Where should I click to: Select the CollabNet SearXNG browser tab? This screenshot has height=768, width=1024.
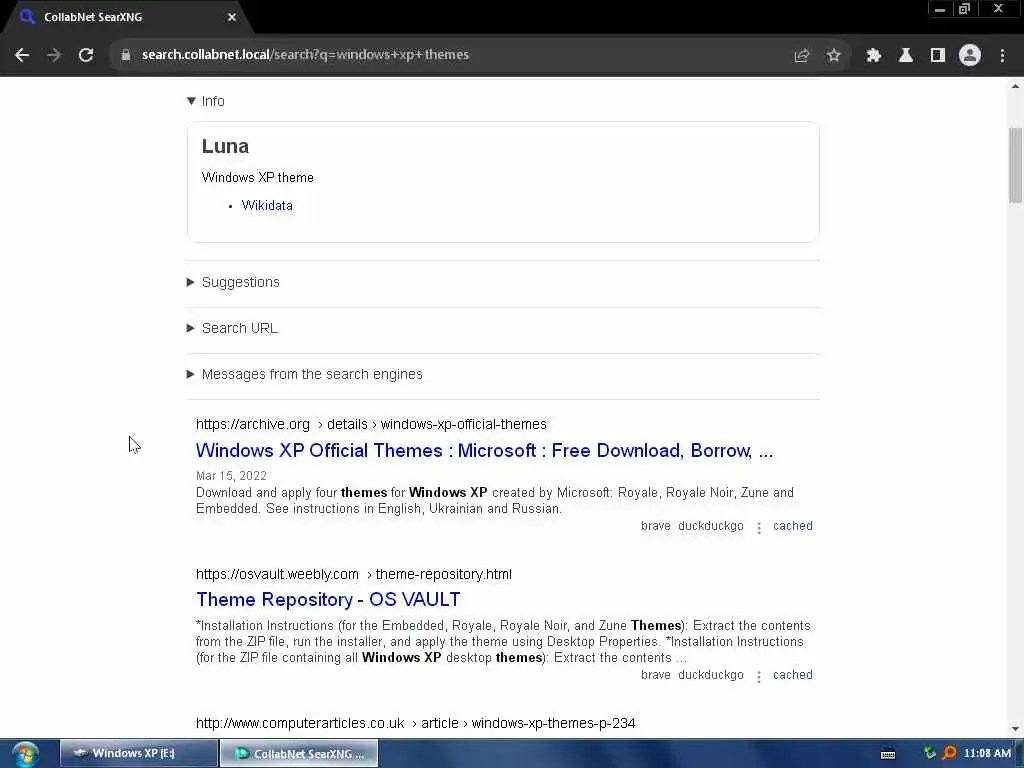click(x=127, y=17)
